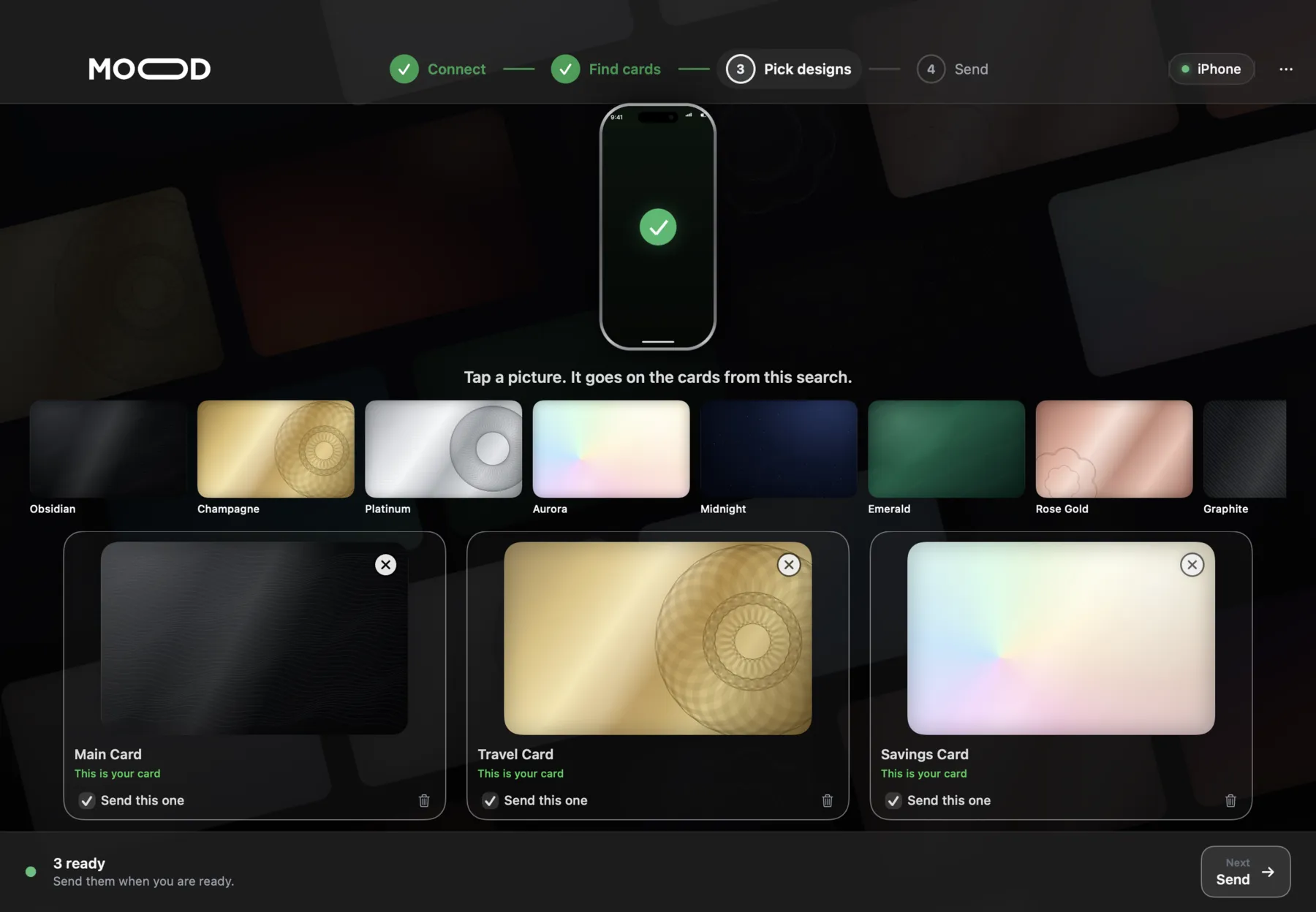Delete the Main Card with trash icon

point(424,800)
